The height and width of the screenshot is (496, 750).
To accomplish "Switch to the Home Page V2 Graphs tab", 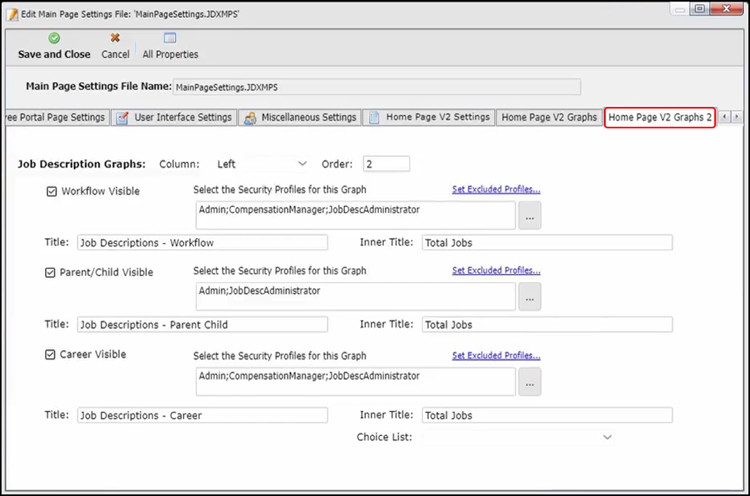I will pyautogui.click(x=549, y=117).
